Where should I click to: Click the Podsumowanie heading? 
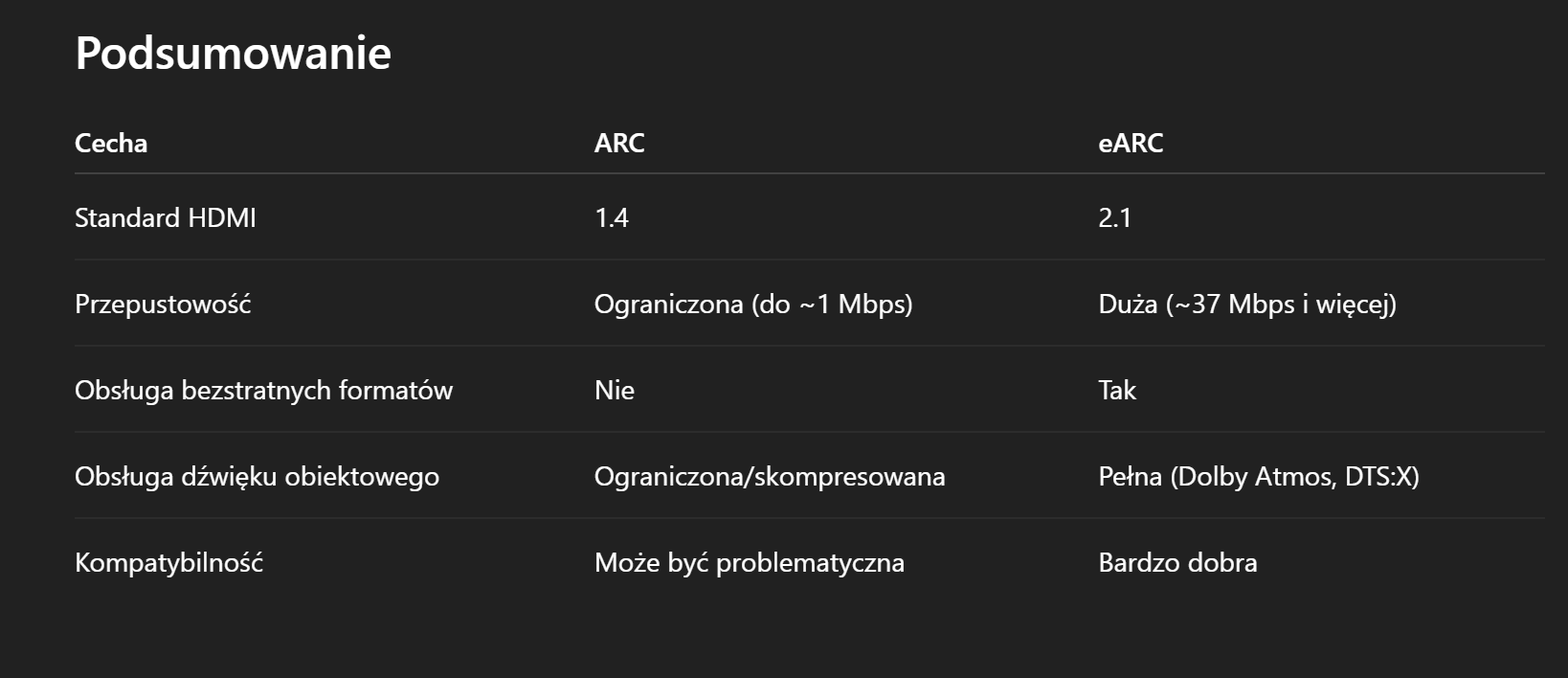click(233, 53)
